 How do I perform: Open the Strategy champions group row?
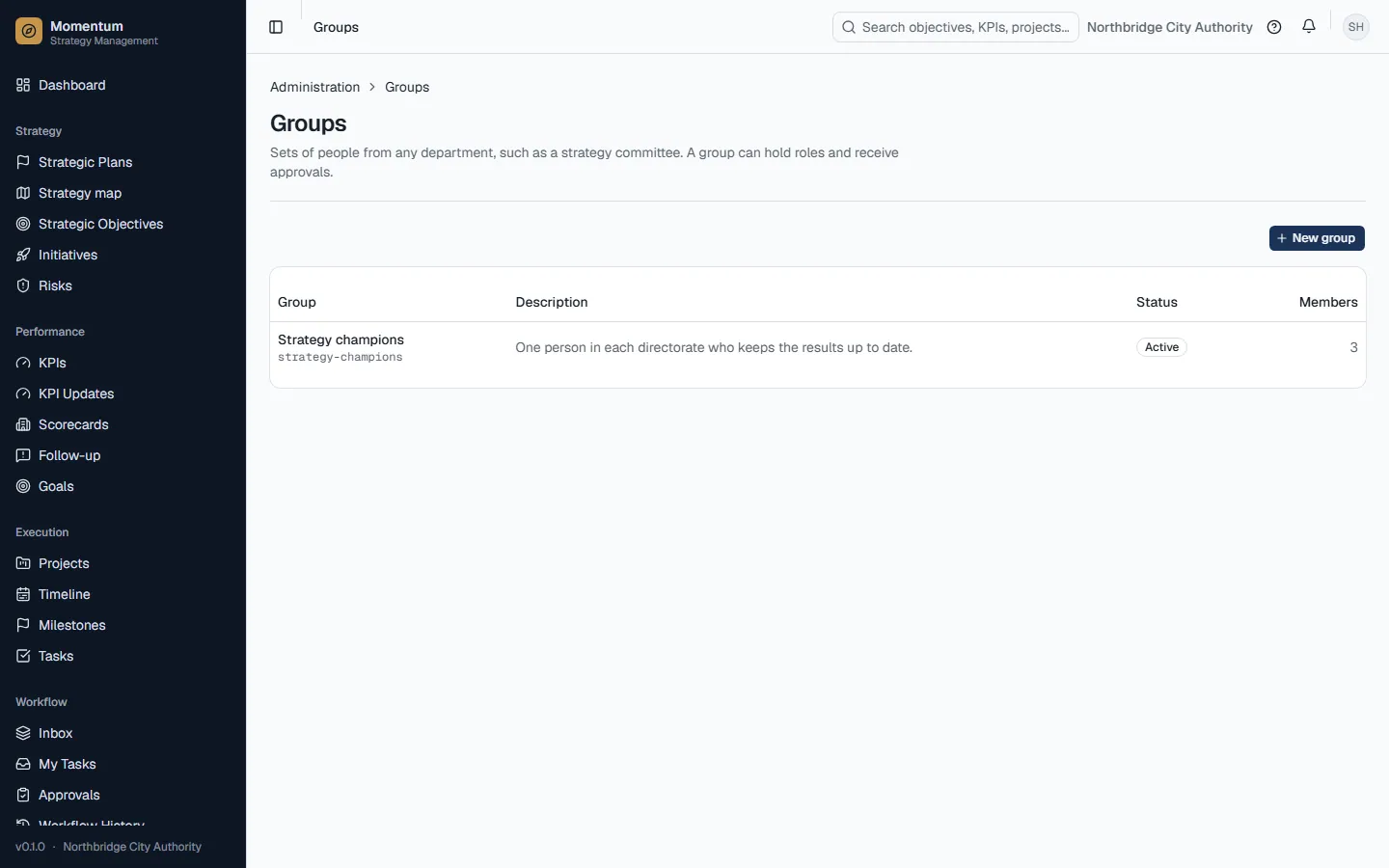[x=818, y=347]
